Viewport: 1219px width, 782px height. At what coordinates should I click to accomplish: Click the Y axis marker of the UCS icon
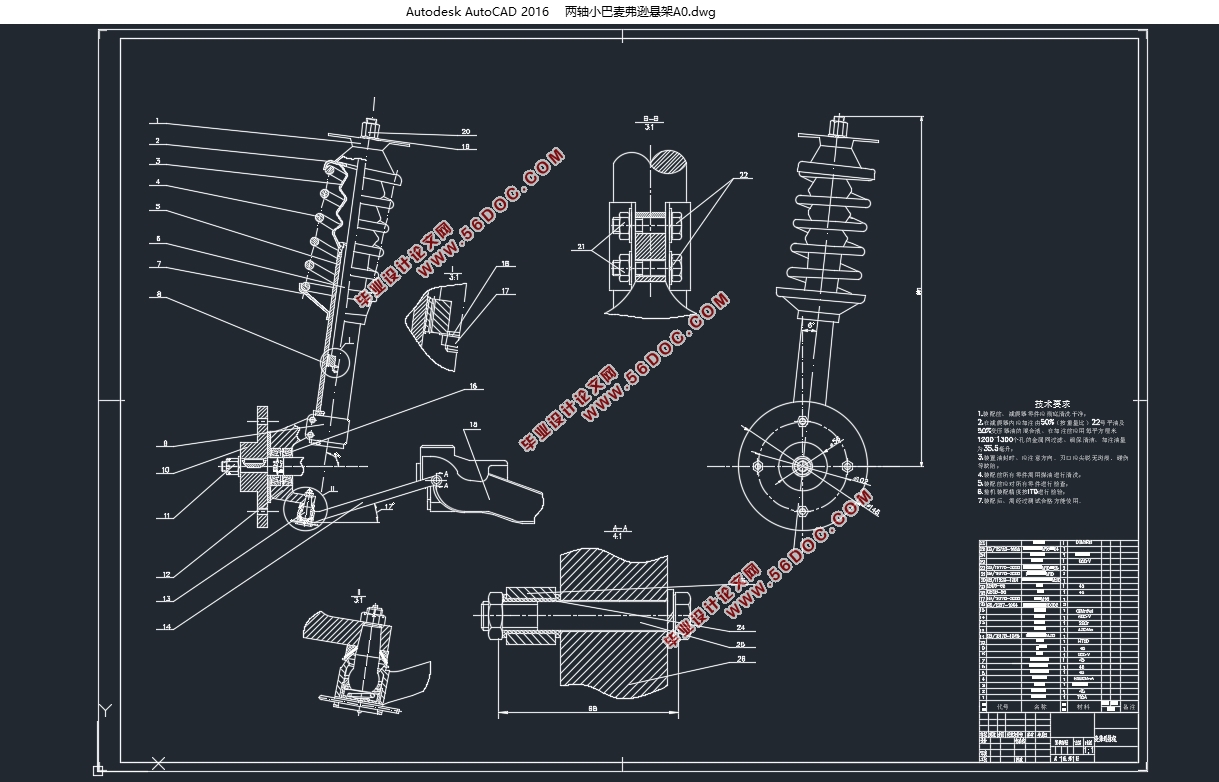point(104,711)
